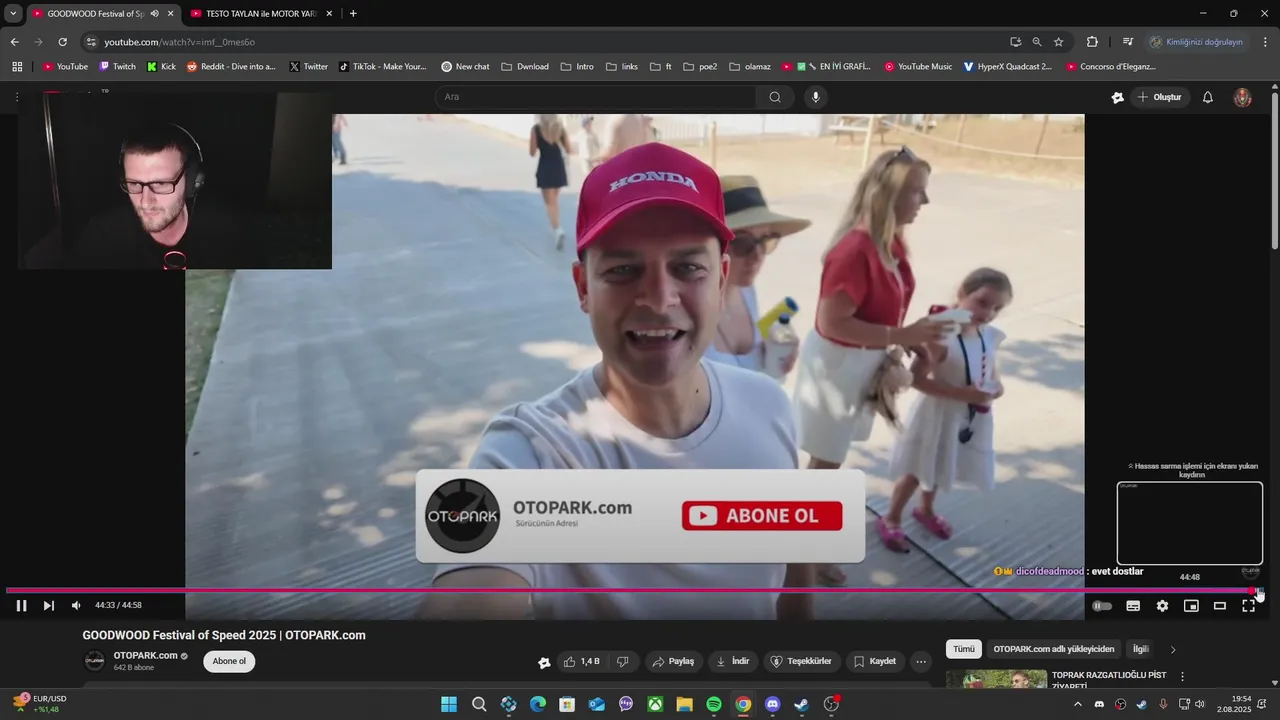
Task: Click the Teşekkürler button
Action: pyautogui.click(x=801, y=661)
